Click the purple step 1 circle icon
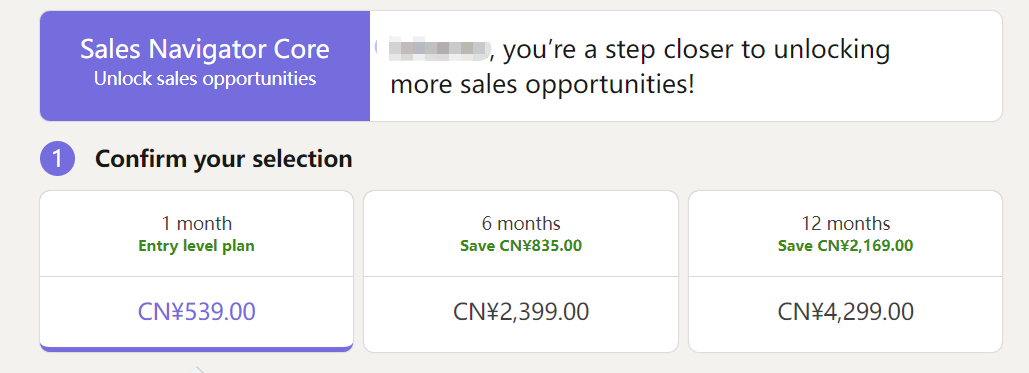This screenshot has height=373, width=1029. point(58,159)
